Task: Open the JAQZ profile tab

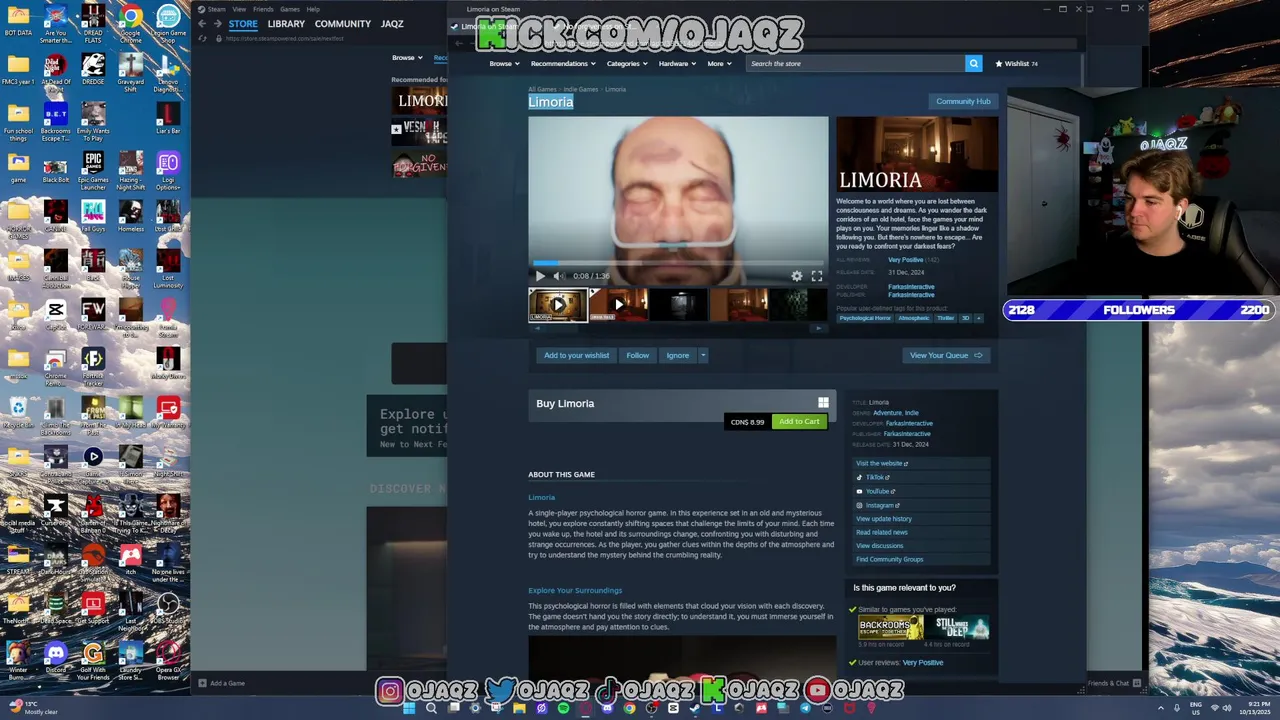Action: pos(392,24)
